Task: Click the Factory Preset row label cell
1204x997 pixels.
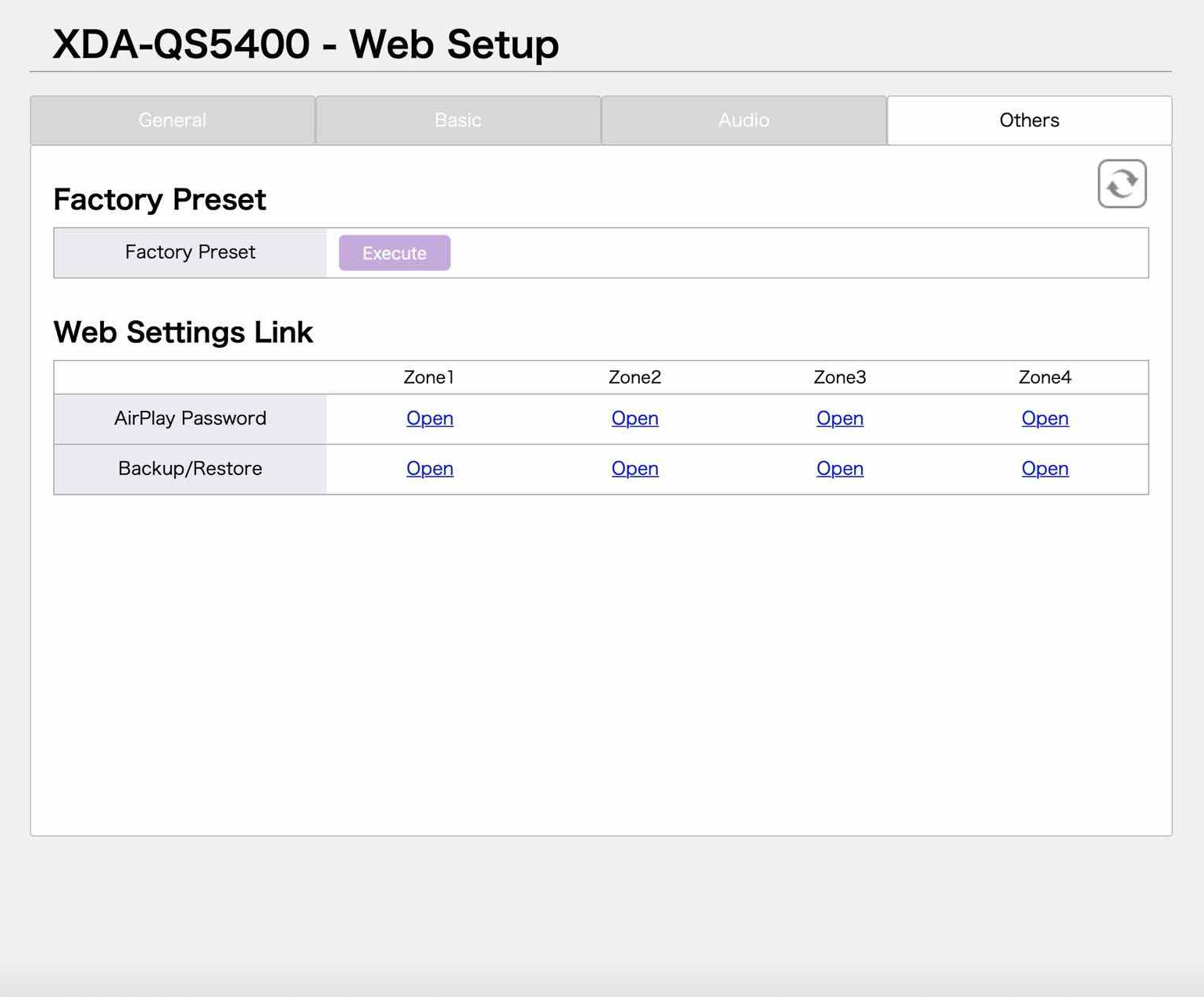Action: (x=190, y=252)
